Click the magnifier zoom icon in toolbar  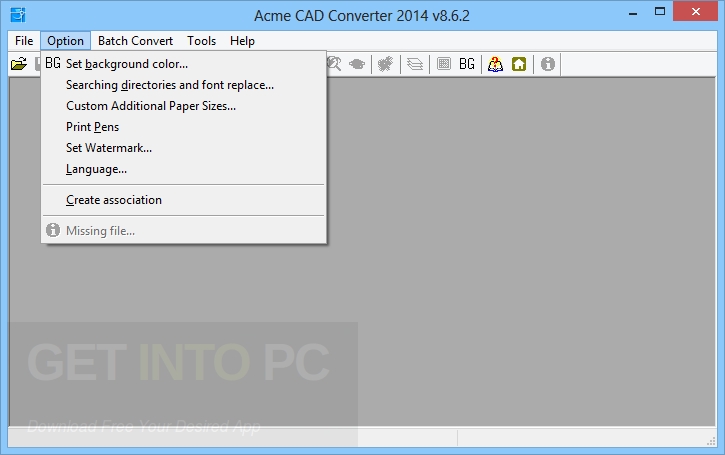click(335, 64)
